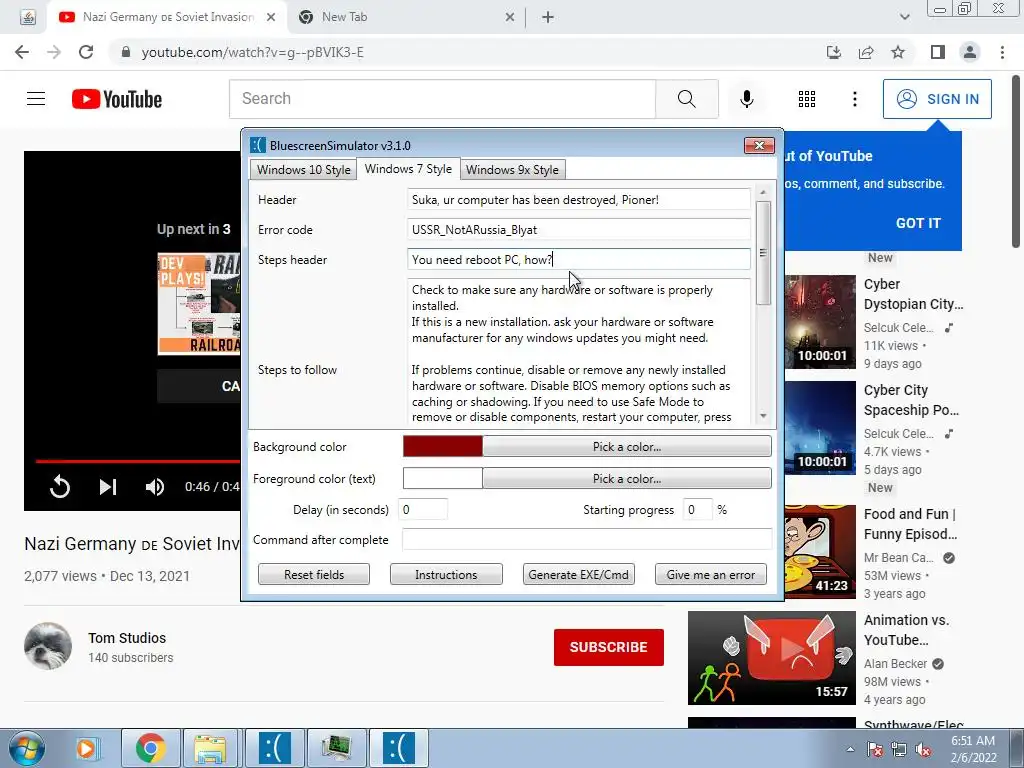
Task: Bookmark this page with star icon
Action: [898, 52]
